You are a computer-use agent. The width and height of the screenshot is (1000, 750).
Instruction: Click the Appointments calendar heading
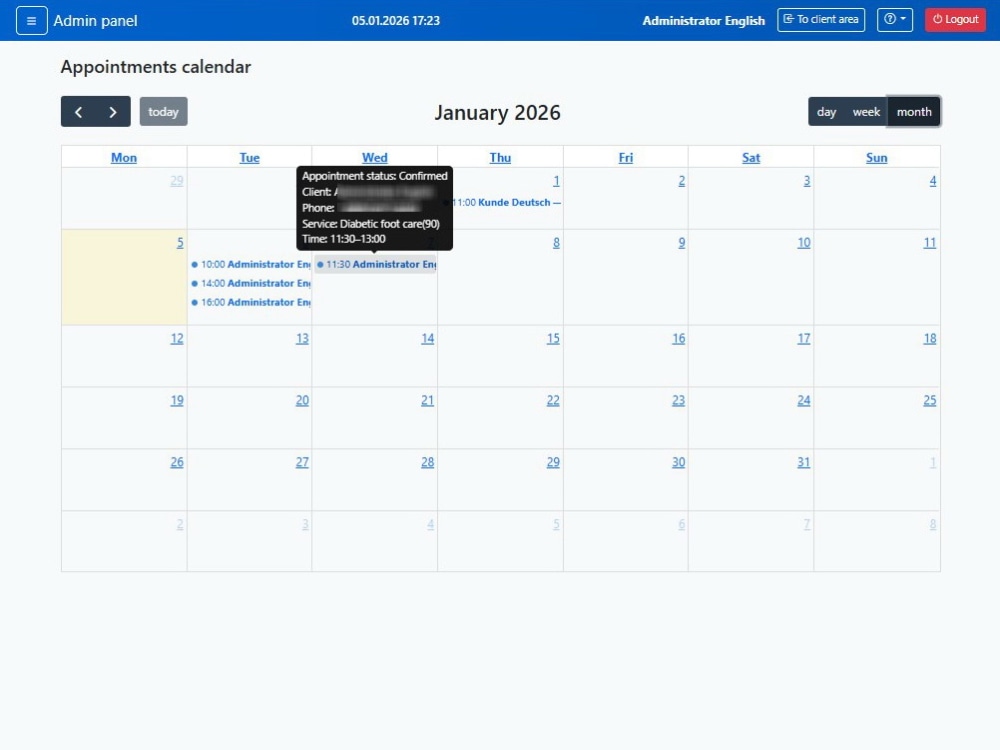156,67
